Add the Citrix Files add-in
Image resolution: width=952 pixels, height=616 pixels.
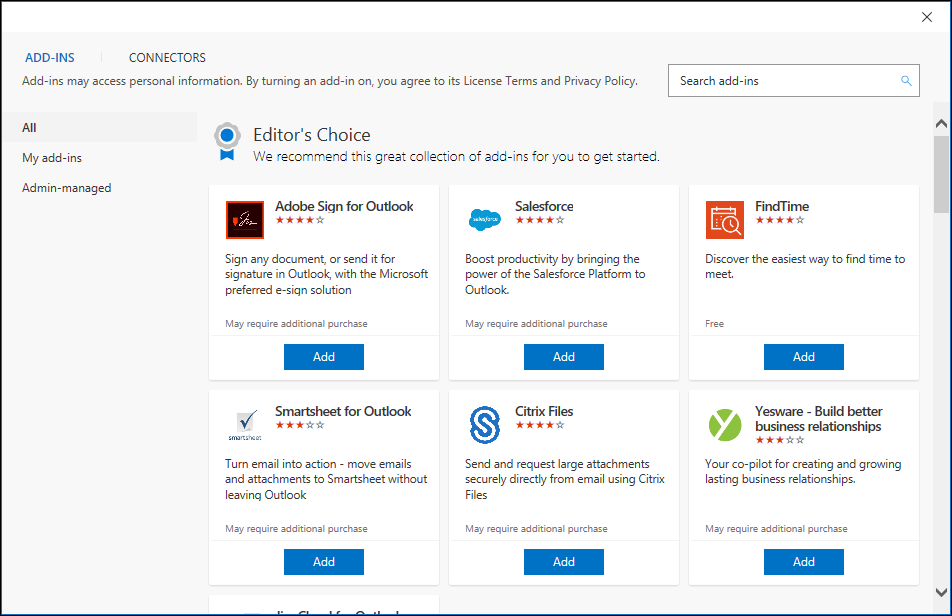click(x=564, y=562)
